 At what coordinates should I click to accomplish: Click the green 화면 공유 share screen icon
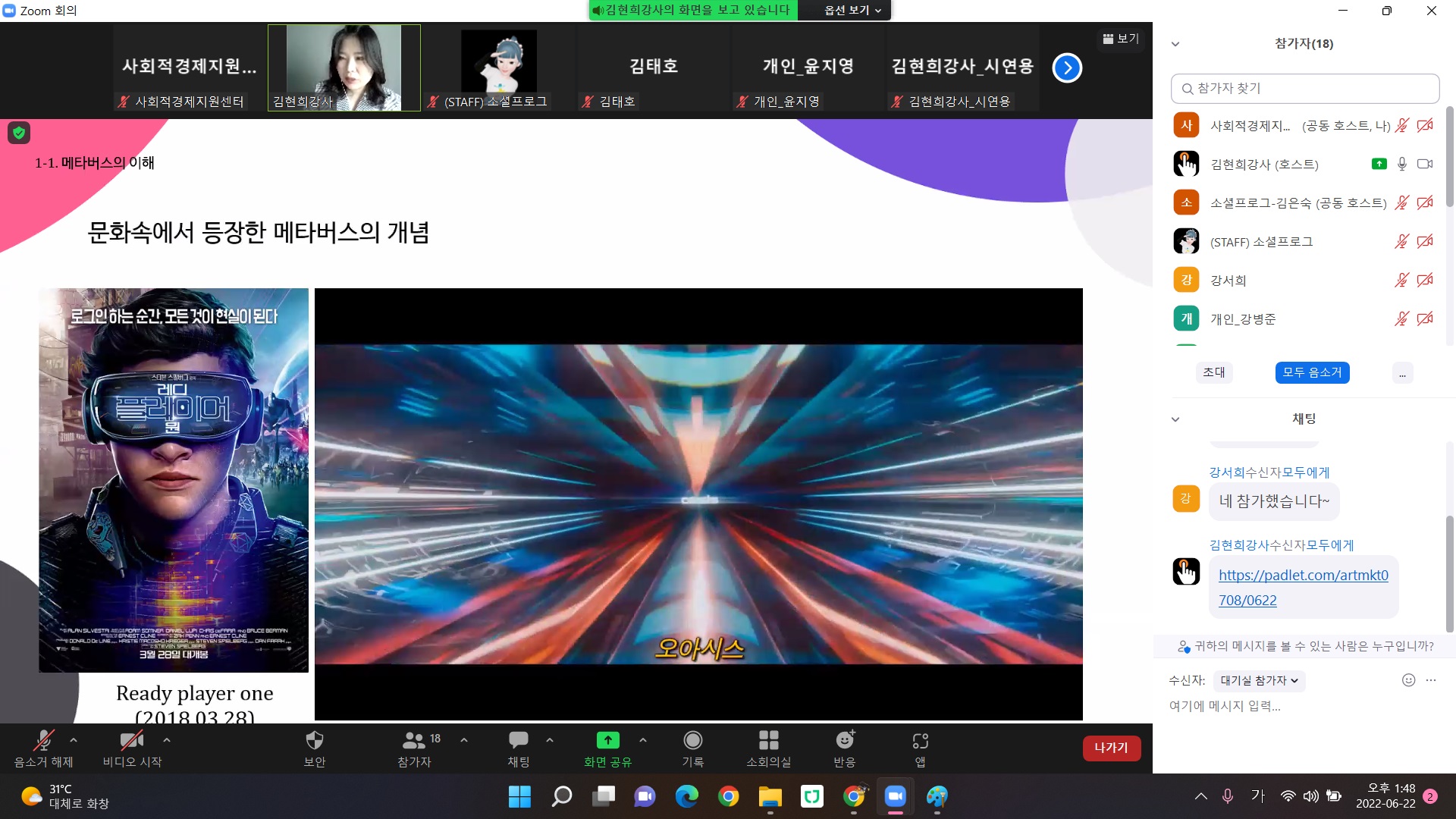pos(607,740)
